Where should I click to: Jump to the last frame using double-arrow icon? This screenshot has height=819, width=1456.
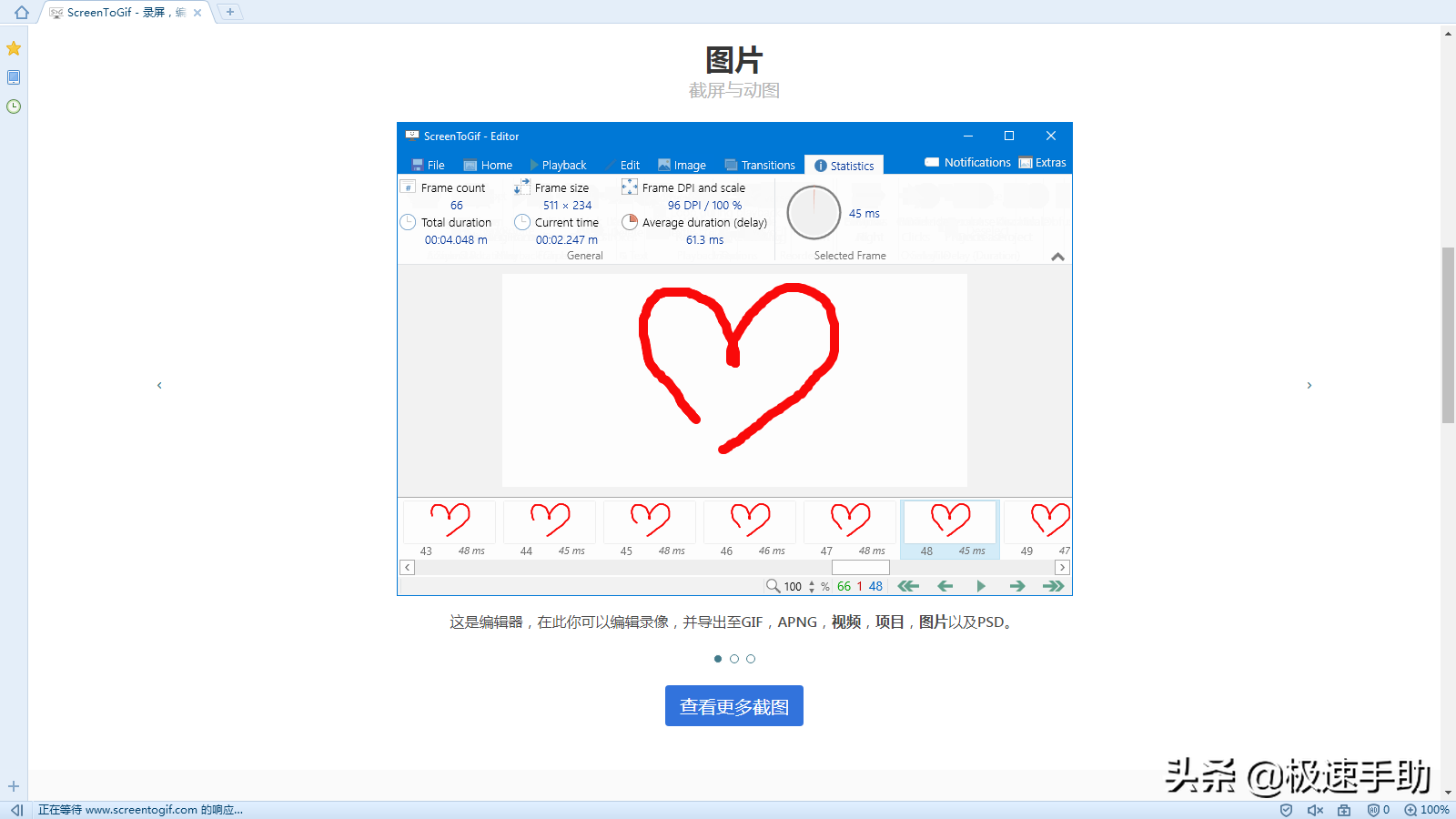coord(1054,586)
